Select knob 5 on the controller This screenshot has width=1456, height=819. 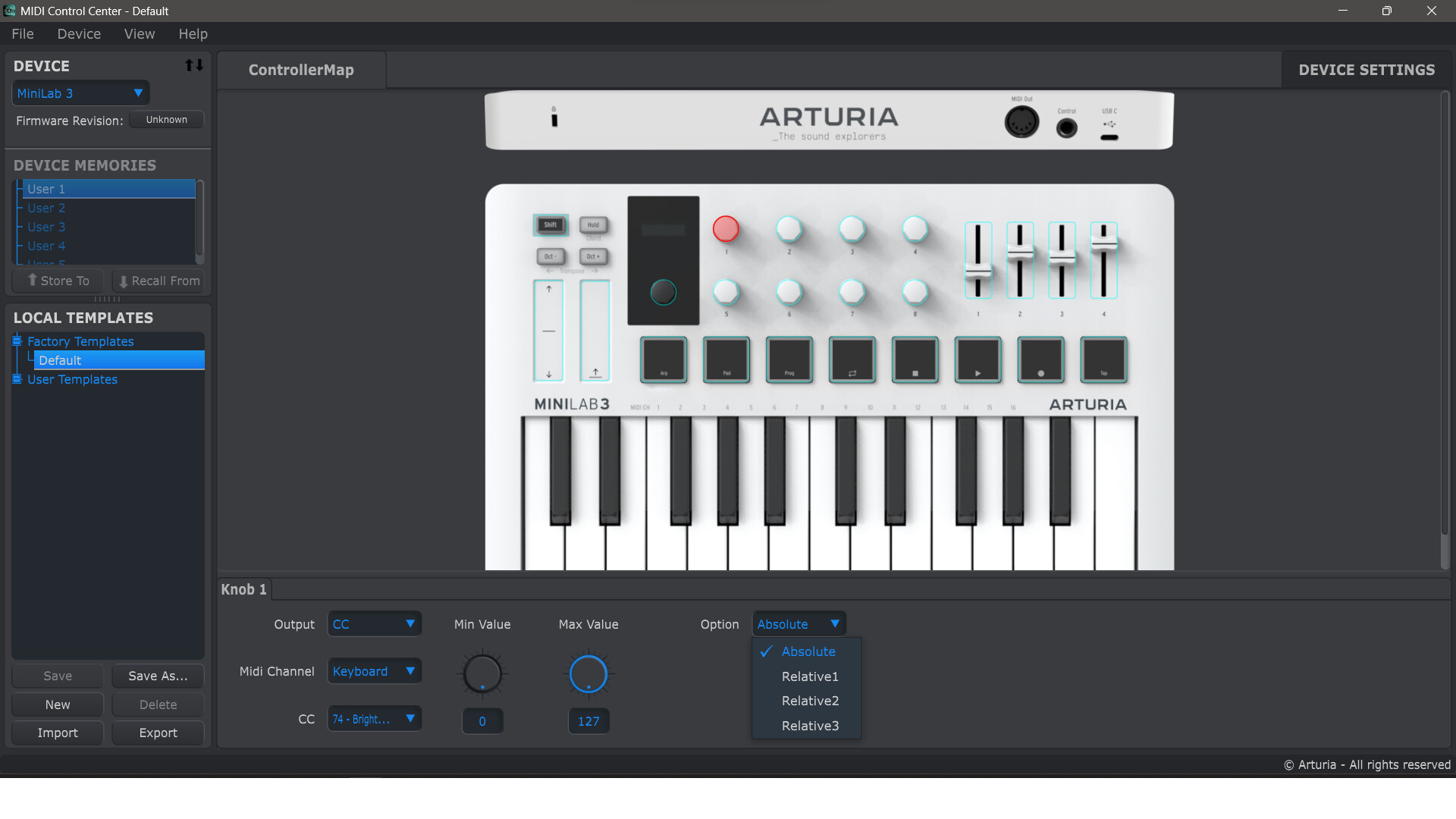pyautogui.click(x=726, y=292)
